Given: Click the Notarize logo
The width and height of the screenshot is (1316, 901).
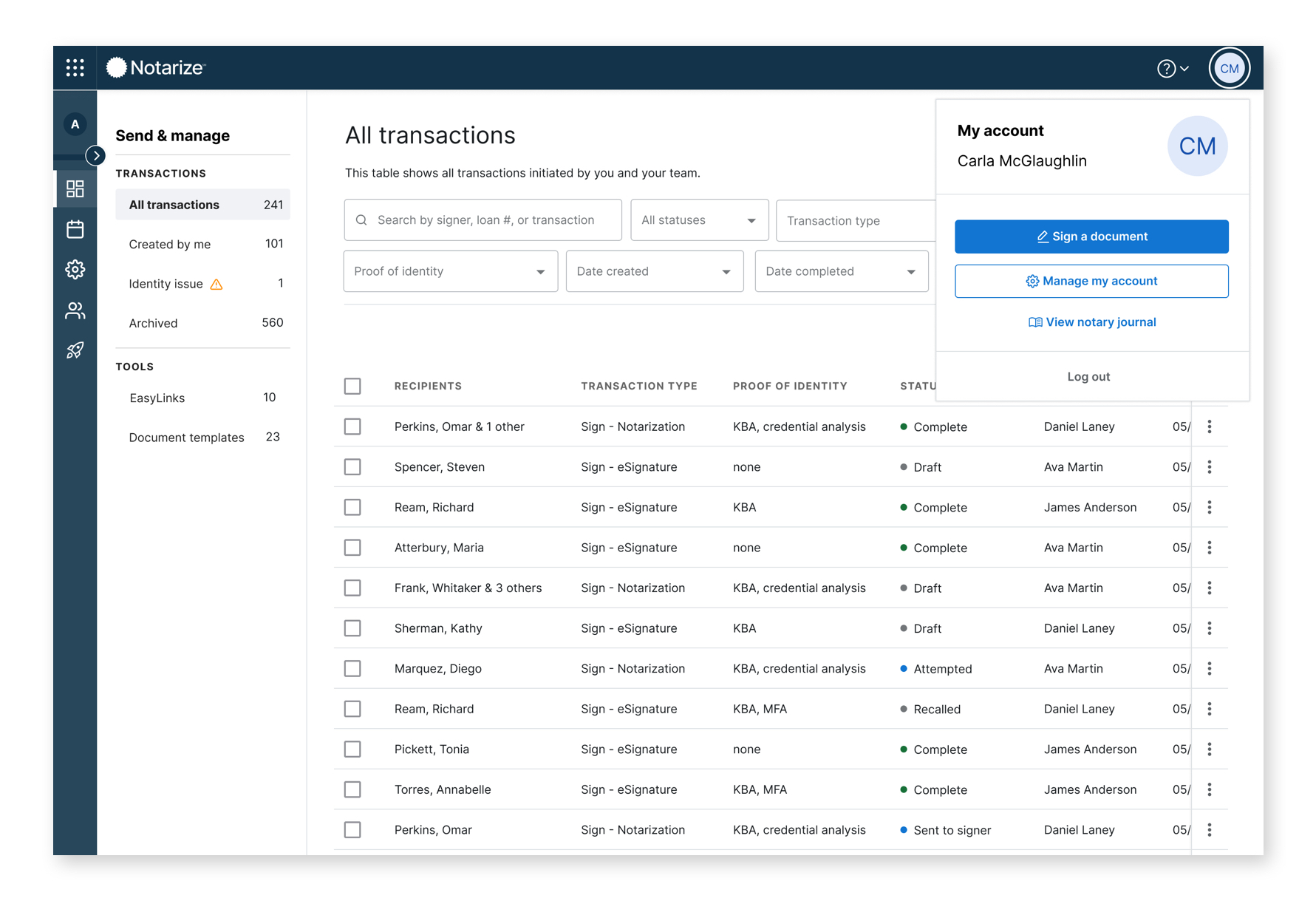Looking at the screenshot, I should pyautogui.click(x=156, y=67).
